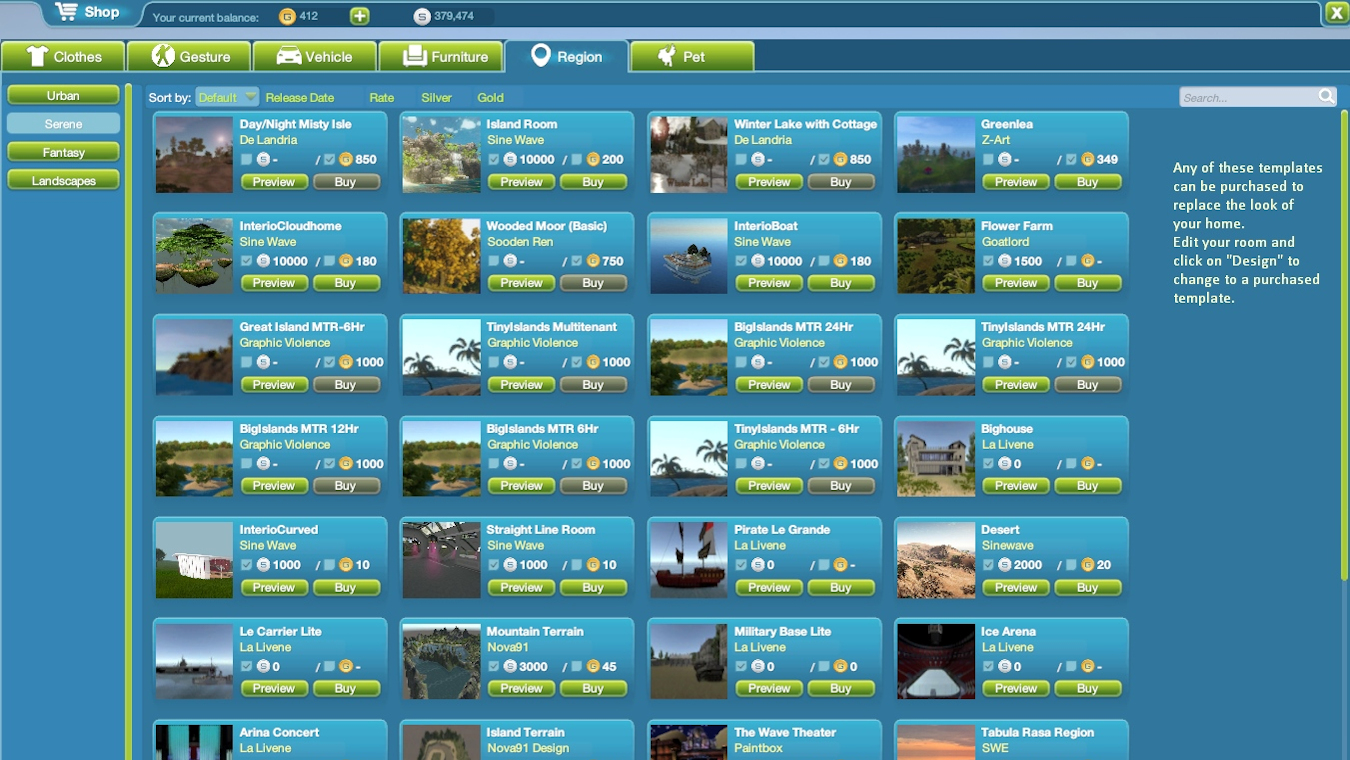Sort regions by Silver price

[436, 97]
